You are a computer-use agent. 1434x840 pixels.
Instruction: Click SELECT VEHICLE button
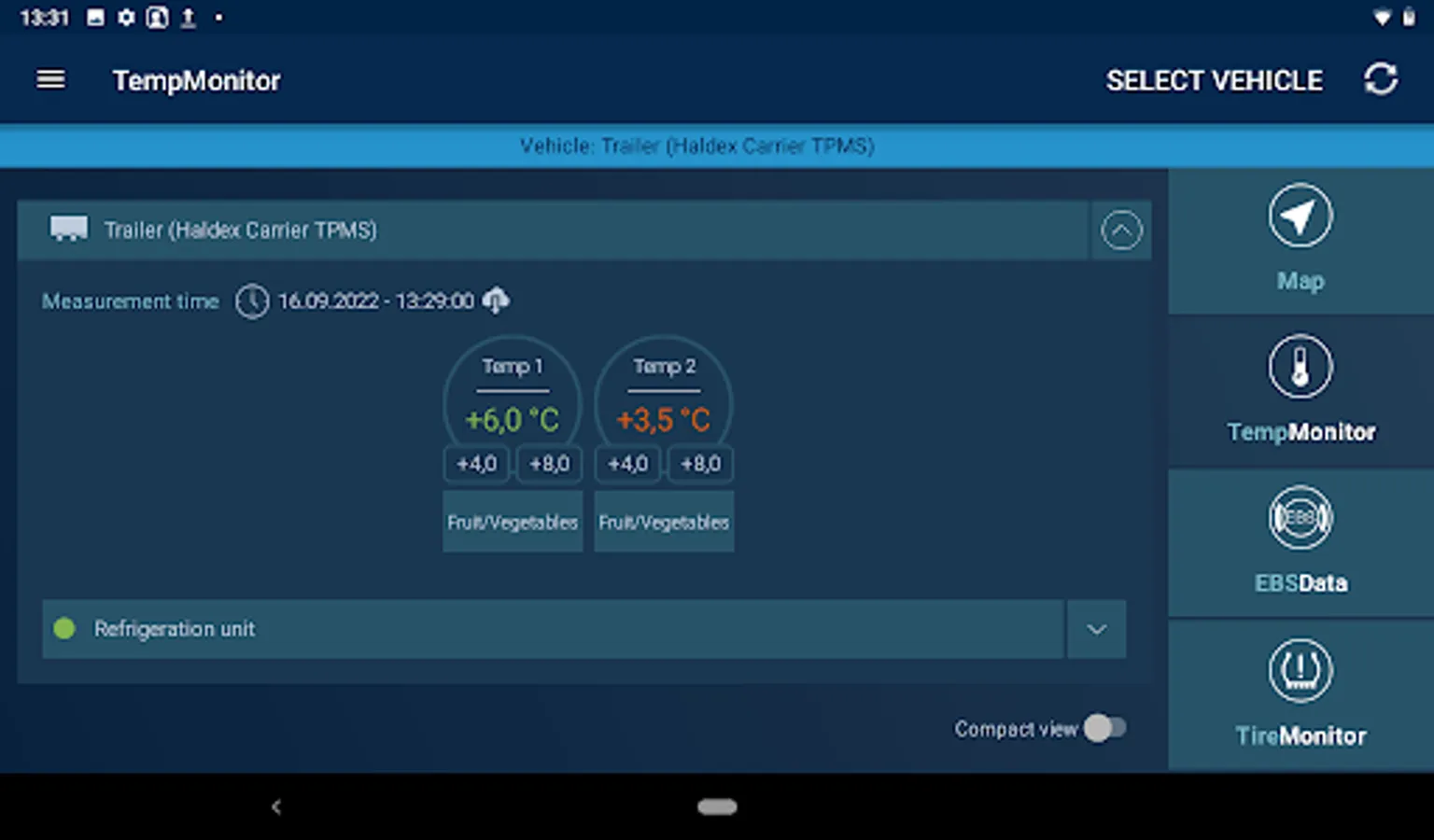[x=1215, y=80]
